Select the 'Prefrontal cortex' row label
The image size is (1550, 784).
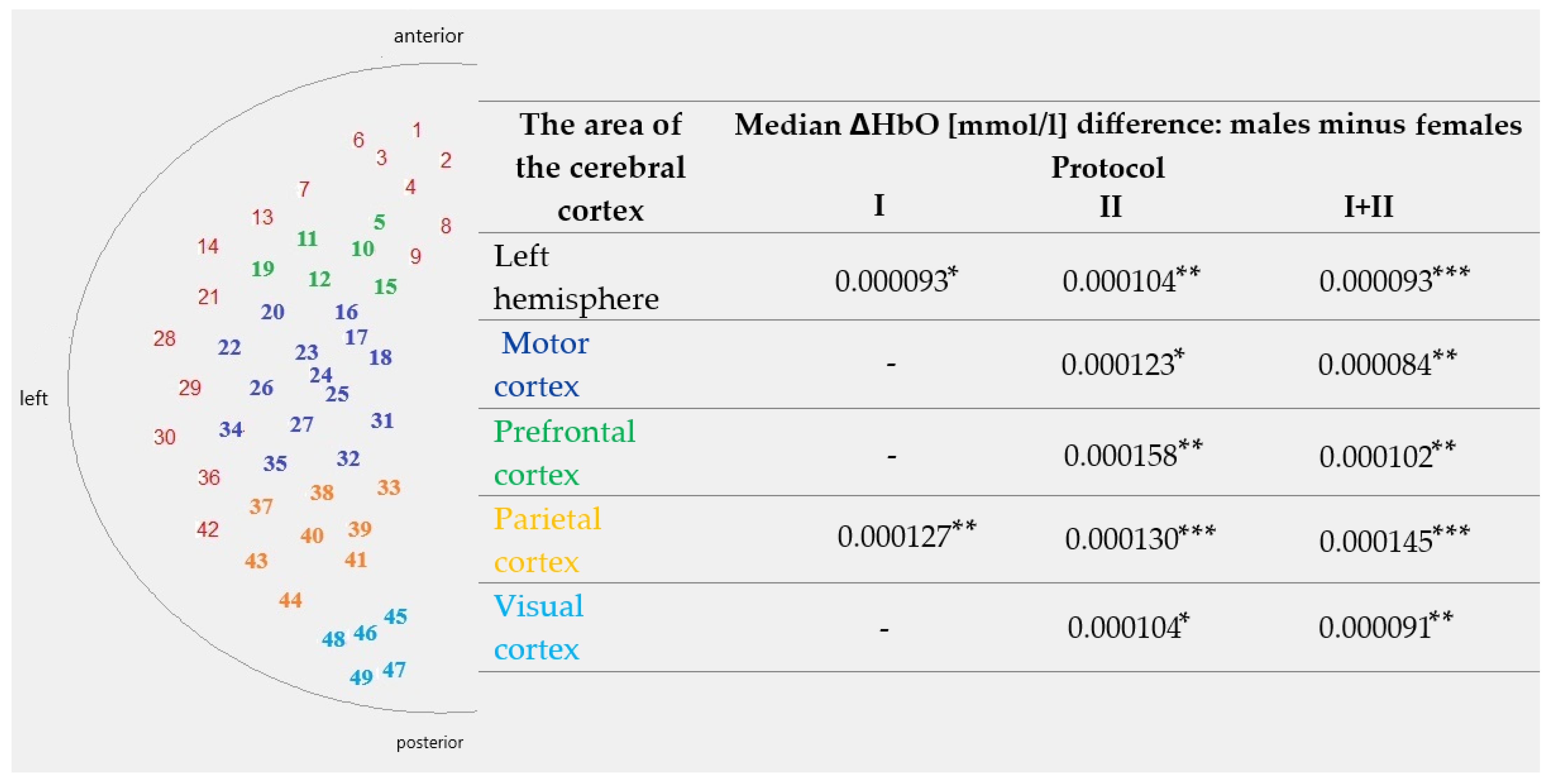click(564, 452)
